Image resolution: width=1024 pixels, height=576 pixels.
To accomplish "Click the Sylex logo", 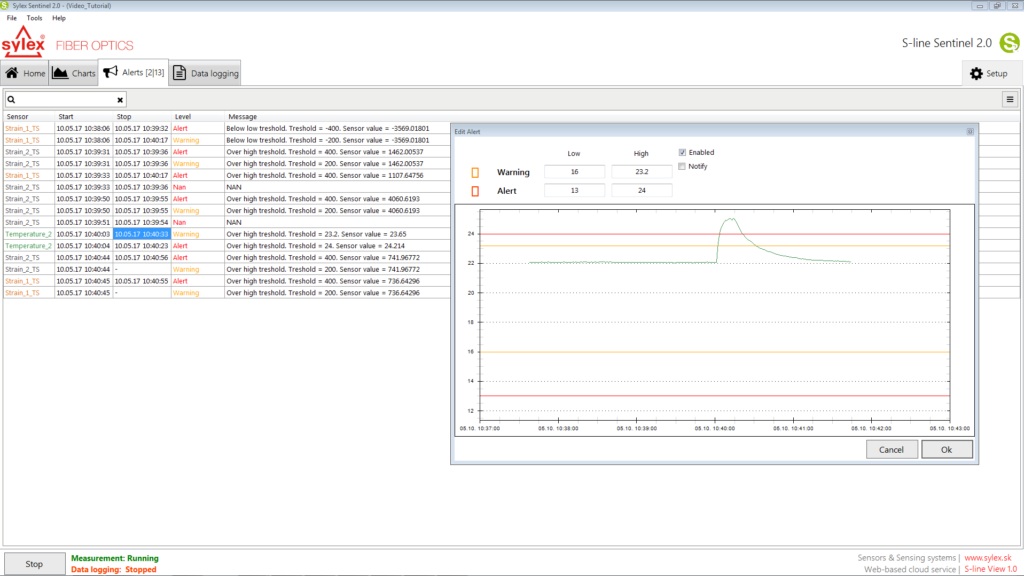I will coord(24,42).
